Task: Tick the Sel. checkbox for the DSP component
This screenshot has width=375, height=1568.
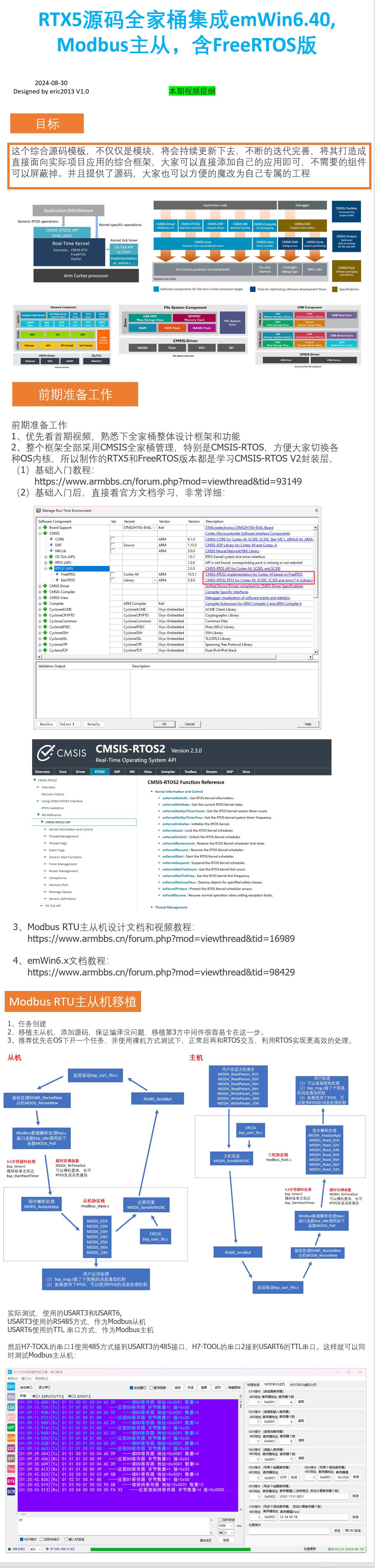Action: pos(112,545)
